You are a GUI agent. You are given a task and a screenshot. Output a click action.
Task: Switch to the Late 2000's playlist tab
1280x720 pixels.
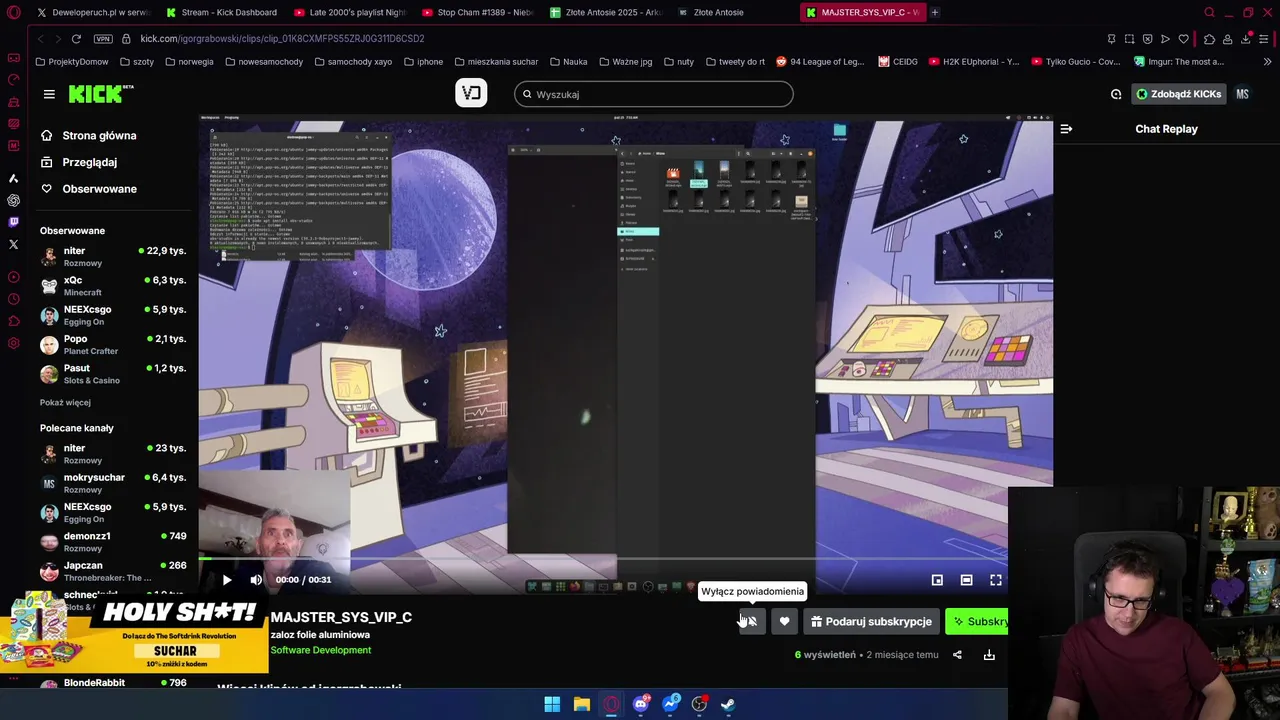349,12
